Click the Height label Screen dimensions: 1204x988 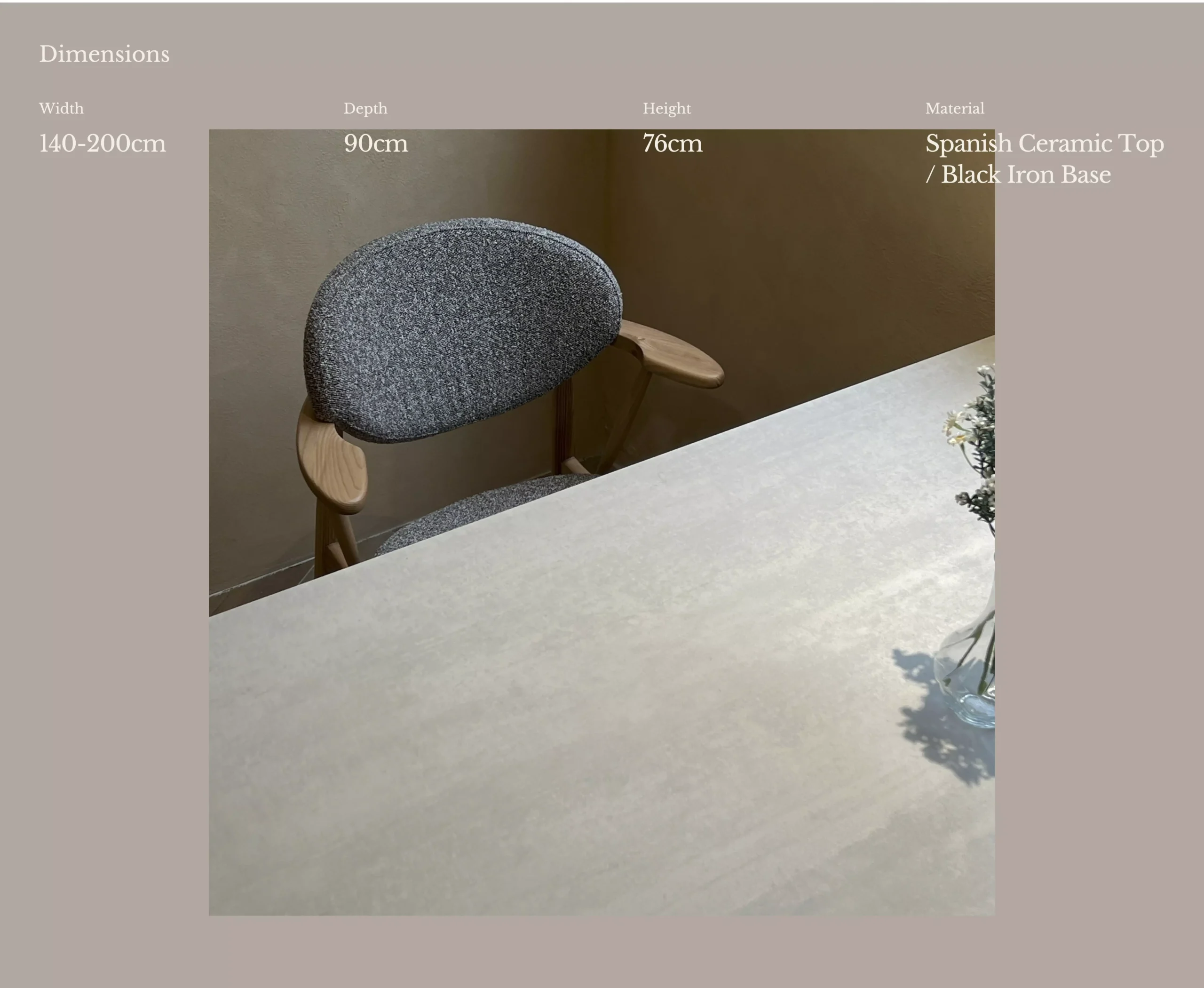click(666, 108)
